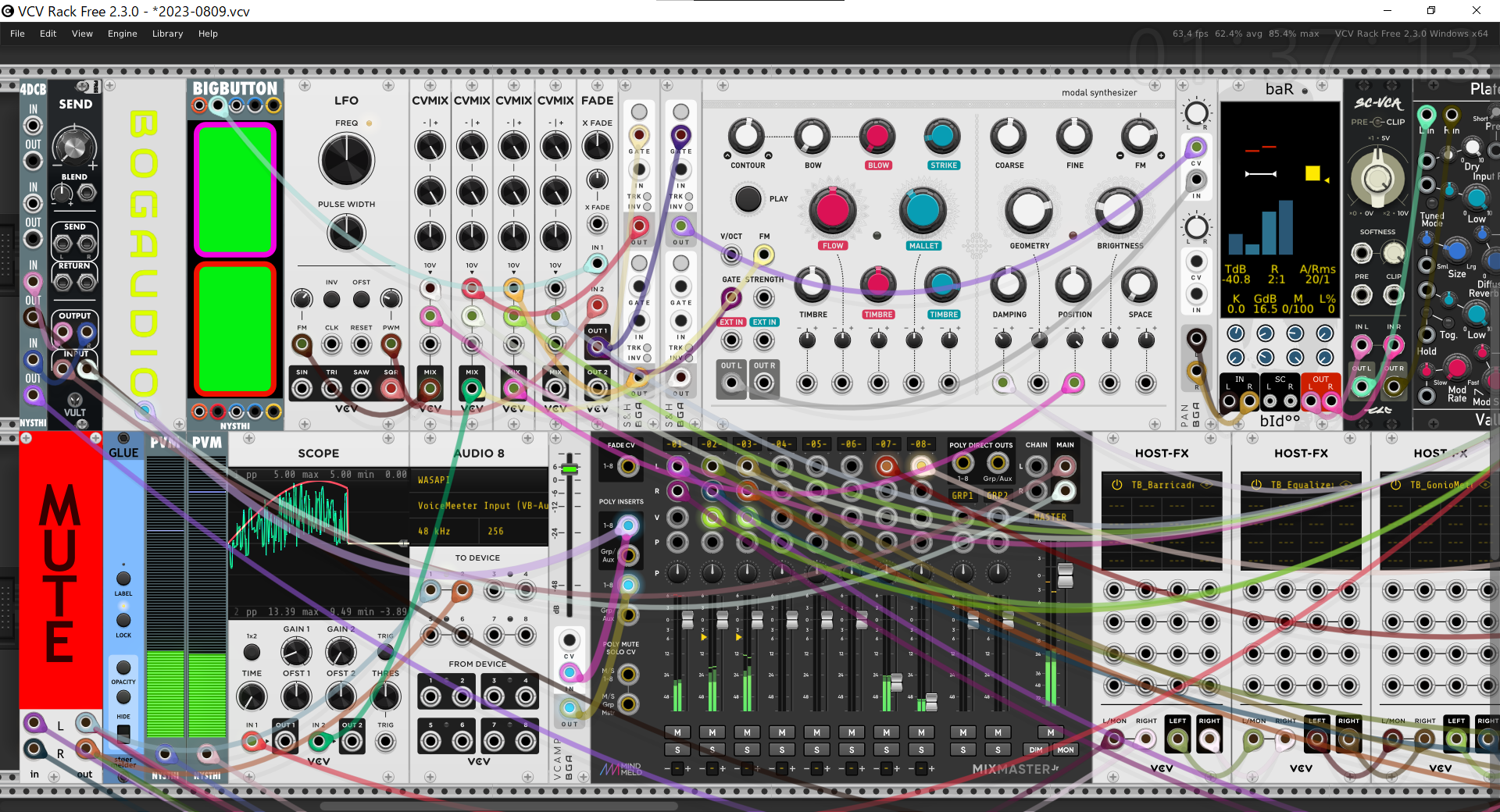
Task: Mute mixer channel 01
Action: 677,732
